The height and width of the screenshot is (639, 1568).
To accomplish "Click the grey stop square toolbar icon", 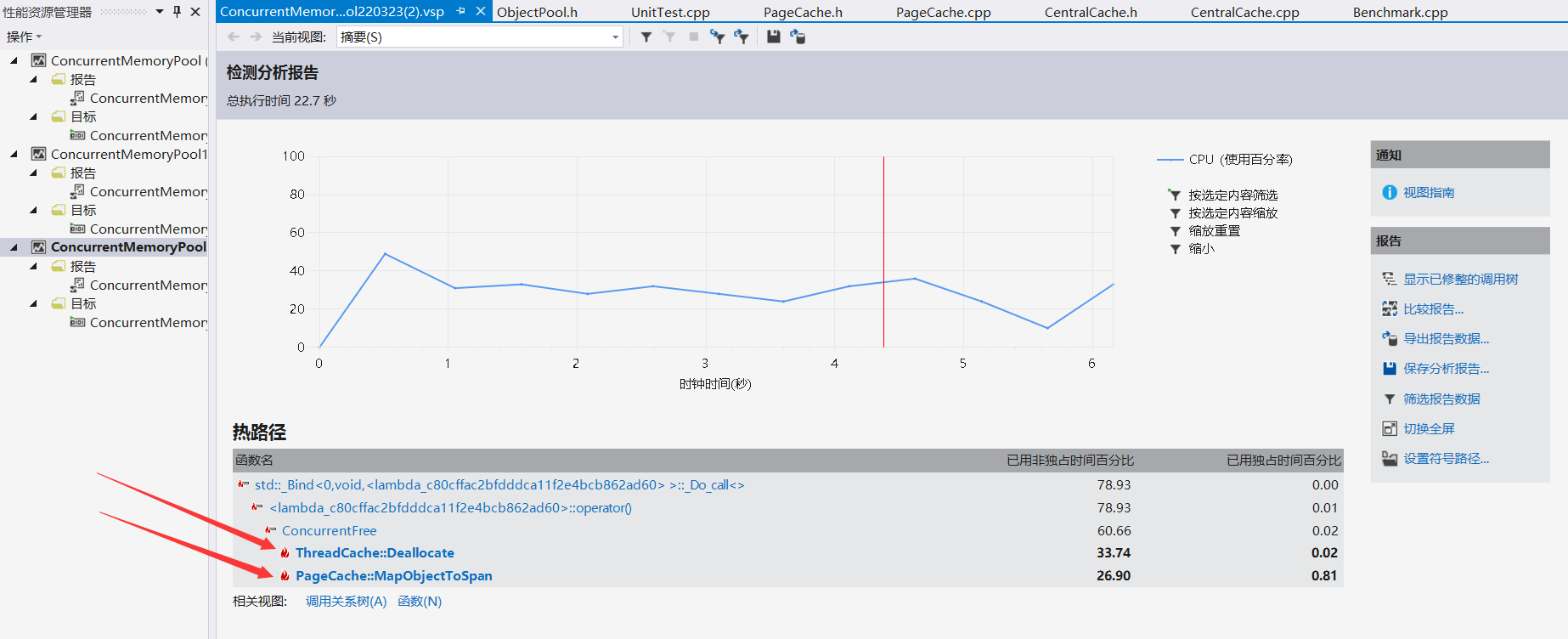I will [x=694, y=37].
